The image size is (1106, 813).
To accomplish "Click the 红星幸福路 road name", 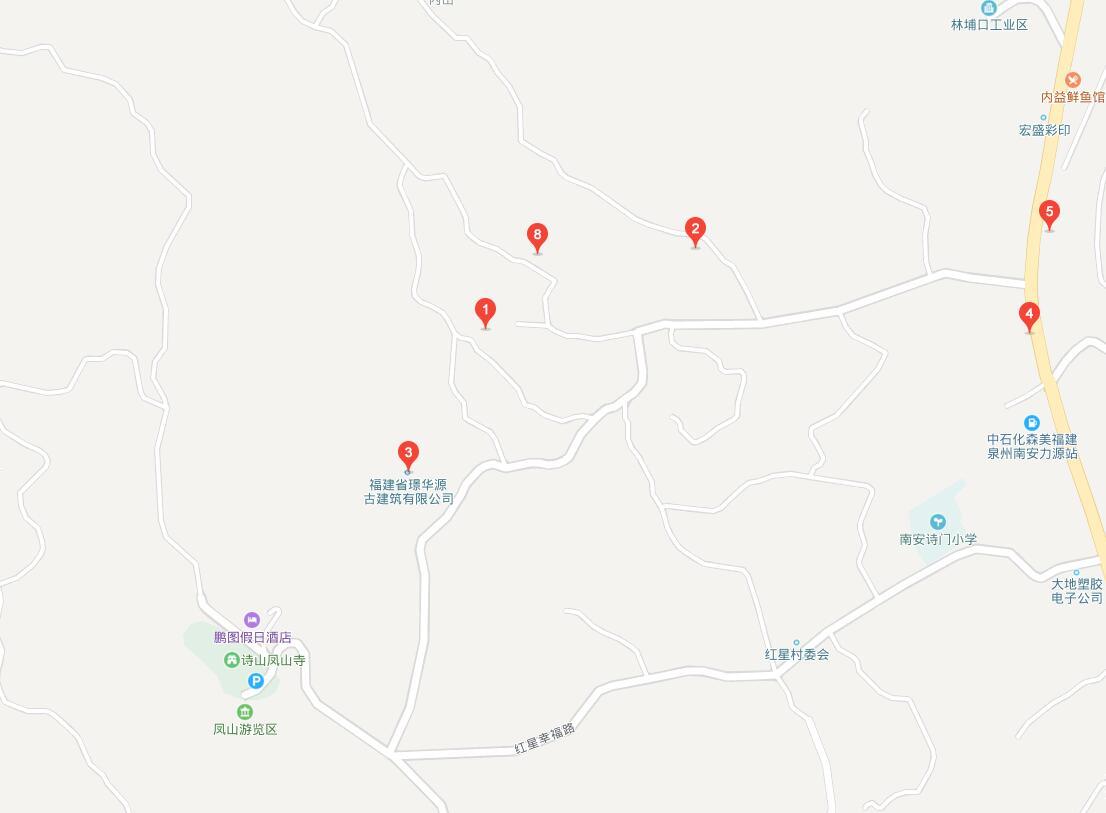I will [545, 738].
